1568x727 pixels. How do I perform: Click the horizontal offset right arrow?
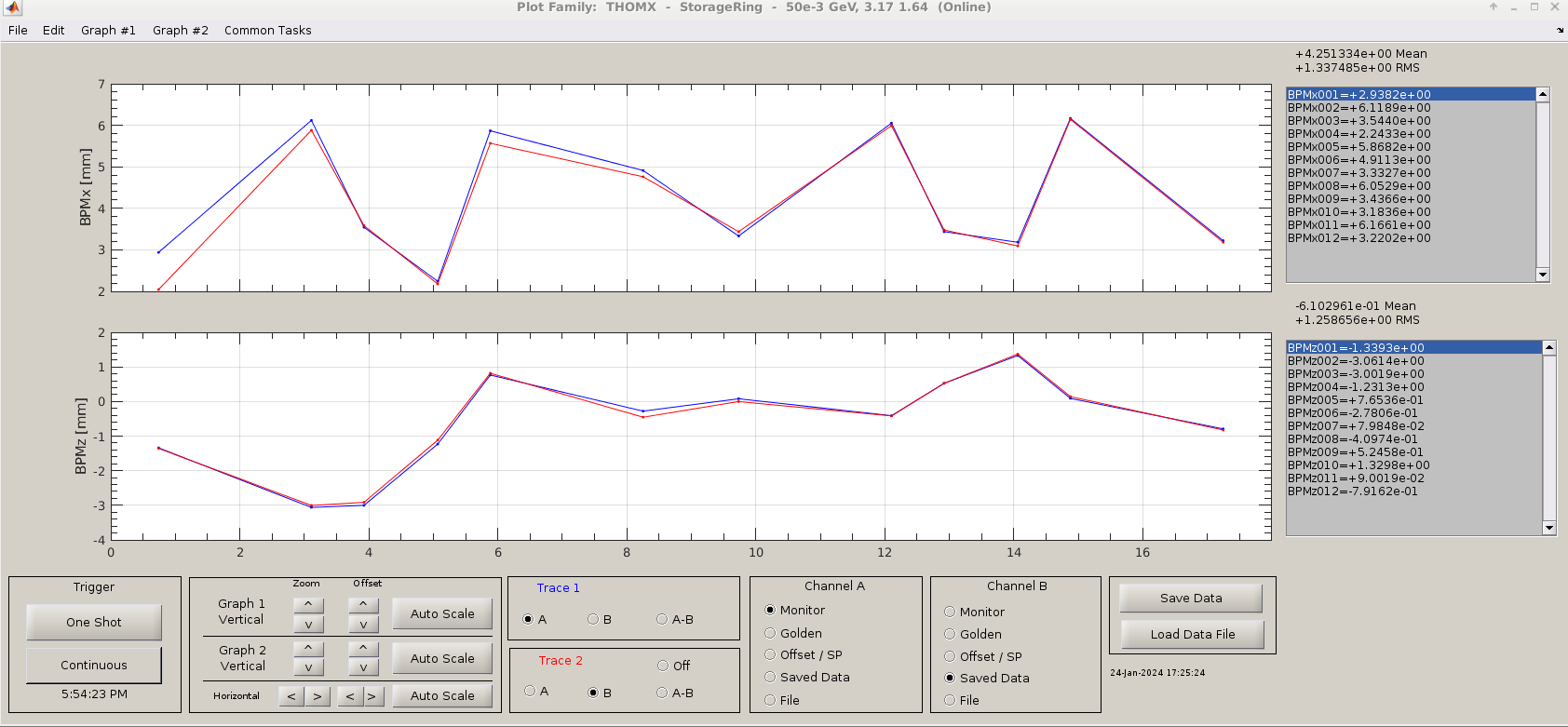click(372, 696)
